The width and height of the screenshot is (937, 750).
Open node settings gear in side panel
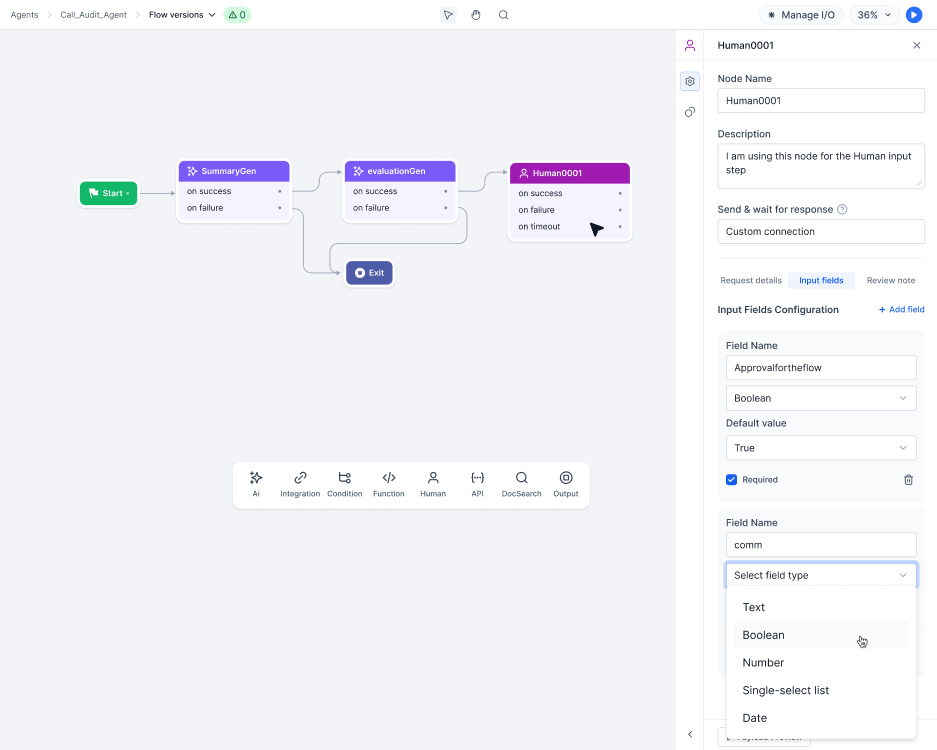coord(689,81)
